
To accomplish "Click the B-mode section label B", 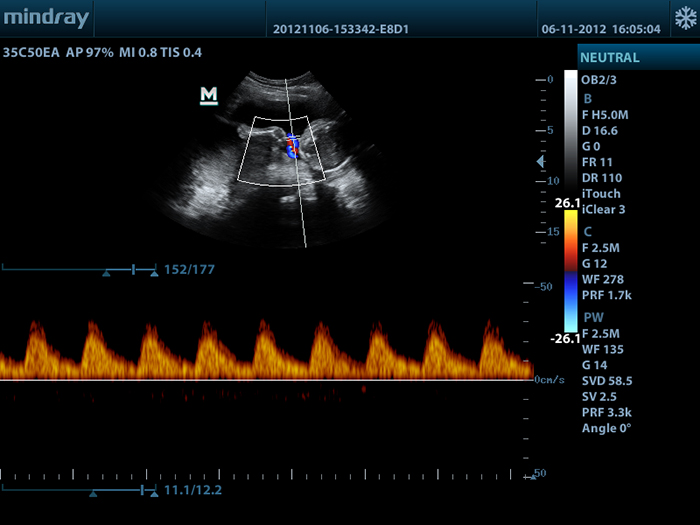I will [588, 99].
